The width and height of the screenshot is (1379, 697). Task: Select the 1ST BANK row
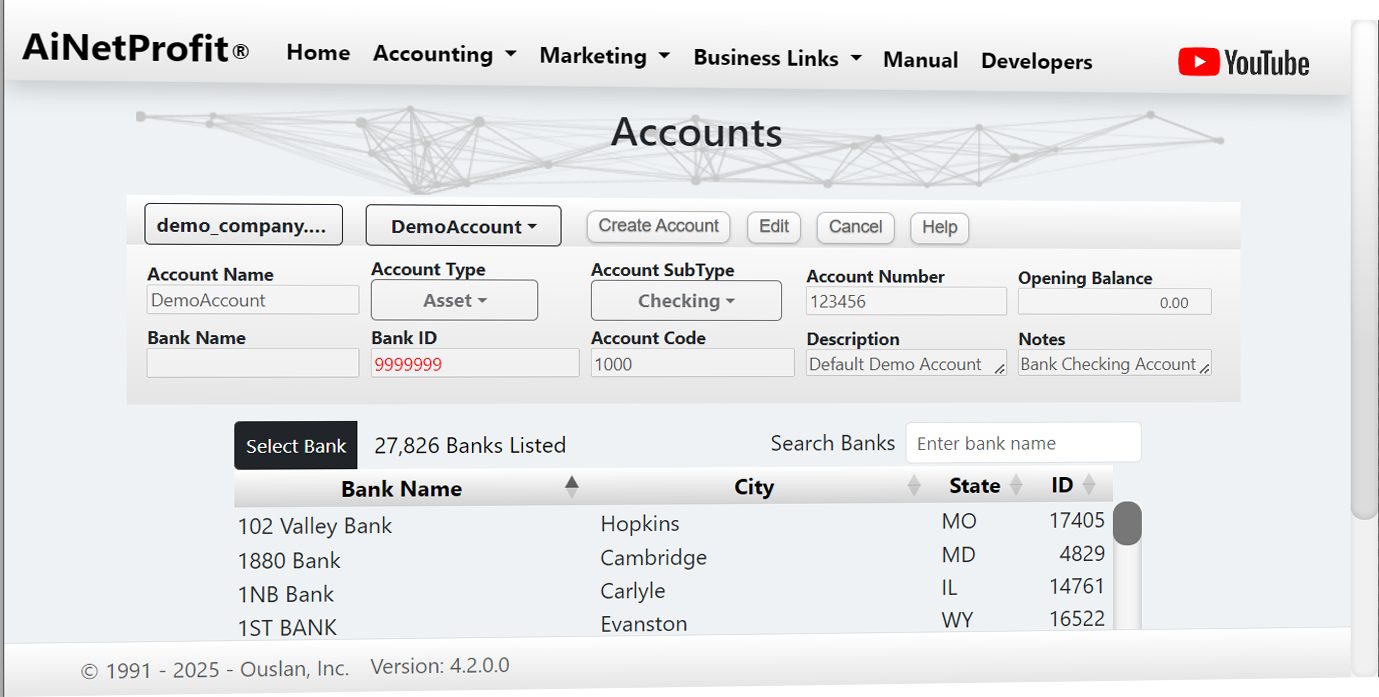(672, 625)
